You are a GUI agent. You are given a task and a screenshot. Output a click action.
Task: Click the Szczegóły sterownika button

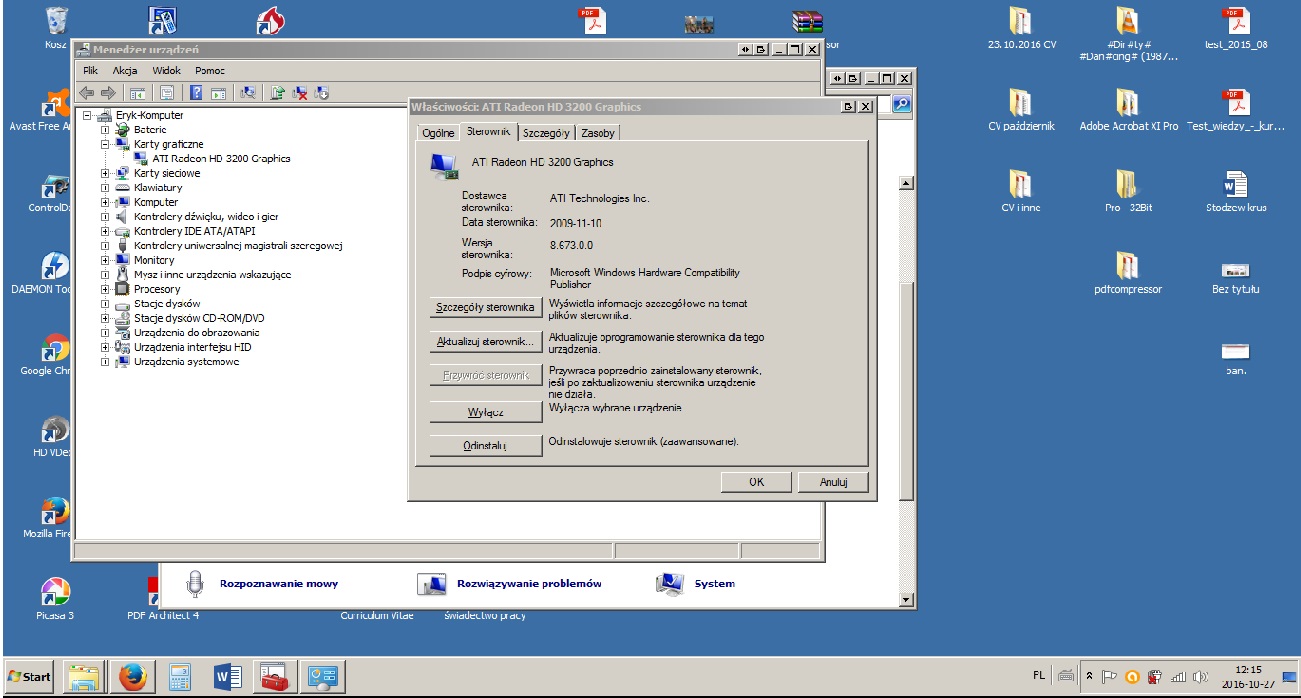click(x=486, y=307)
